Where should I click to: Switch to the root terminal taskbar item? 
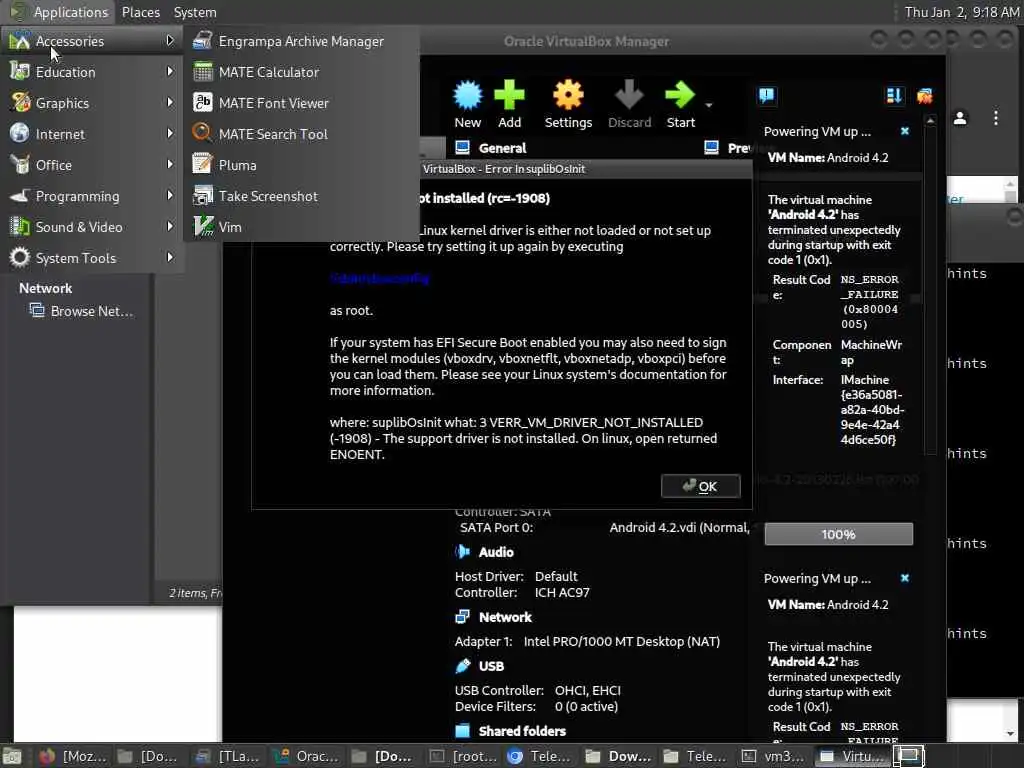pyautogui.click(x=463, y=756)
